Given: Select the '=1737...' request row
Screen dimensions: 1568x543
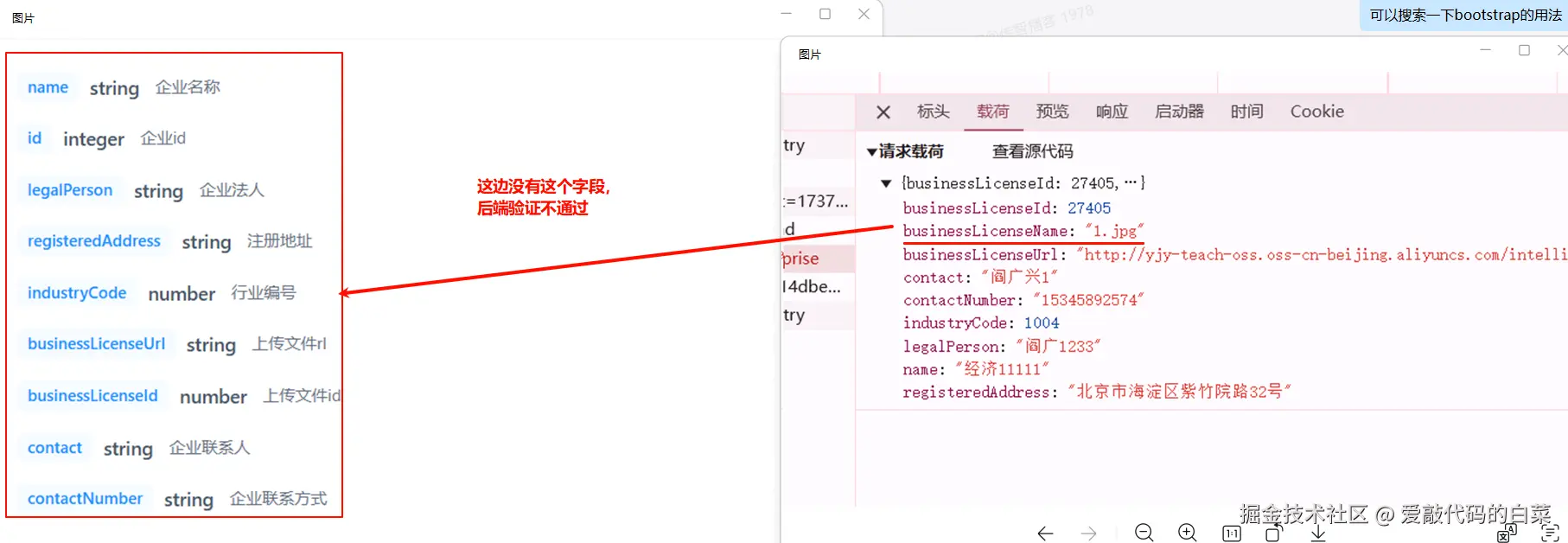Looking at the screenshot, I should [818, 201].
